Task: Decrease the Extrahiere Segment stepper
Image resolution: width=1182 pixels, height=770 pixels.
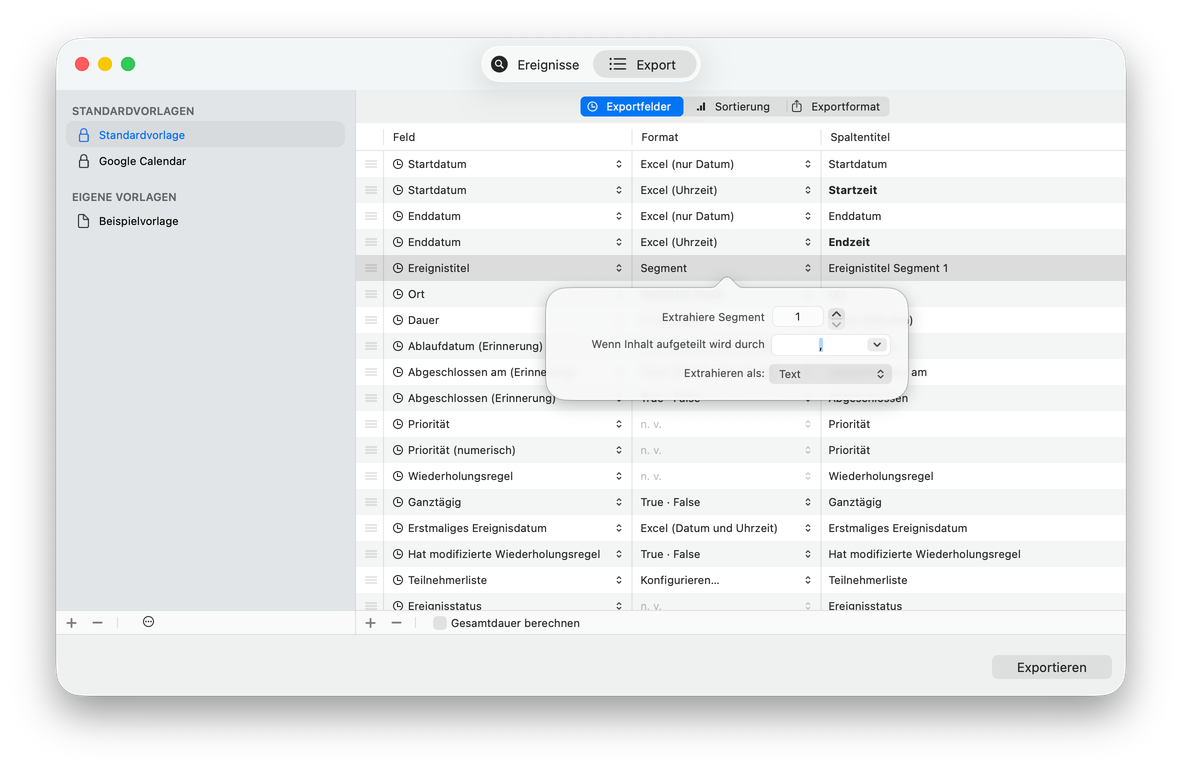Action: [x=836, y=324]
